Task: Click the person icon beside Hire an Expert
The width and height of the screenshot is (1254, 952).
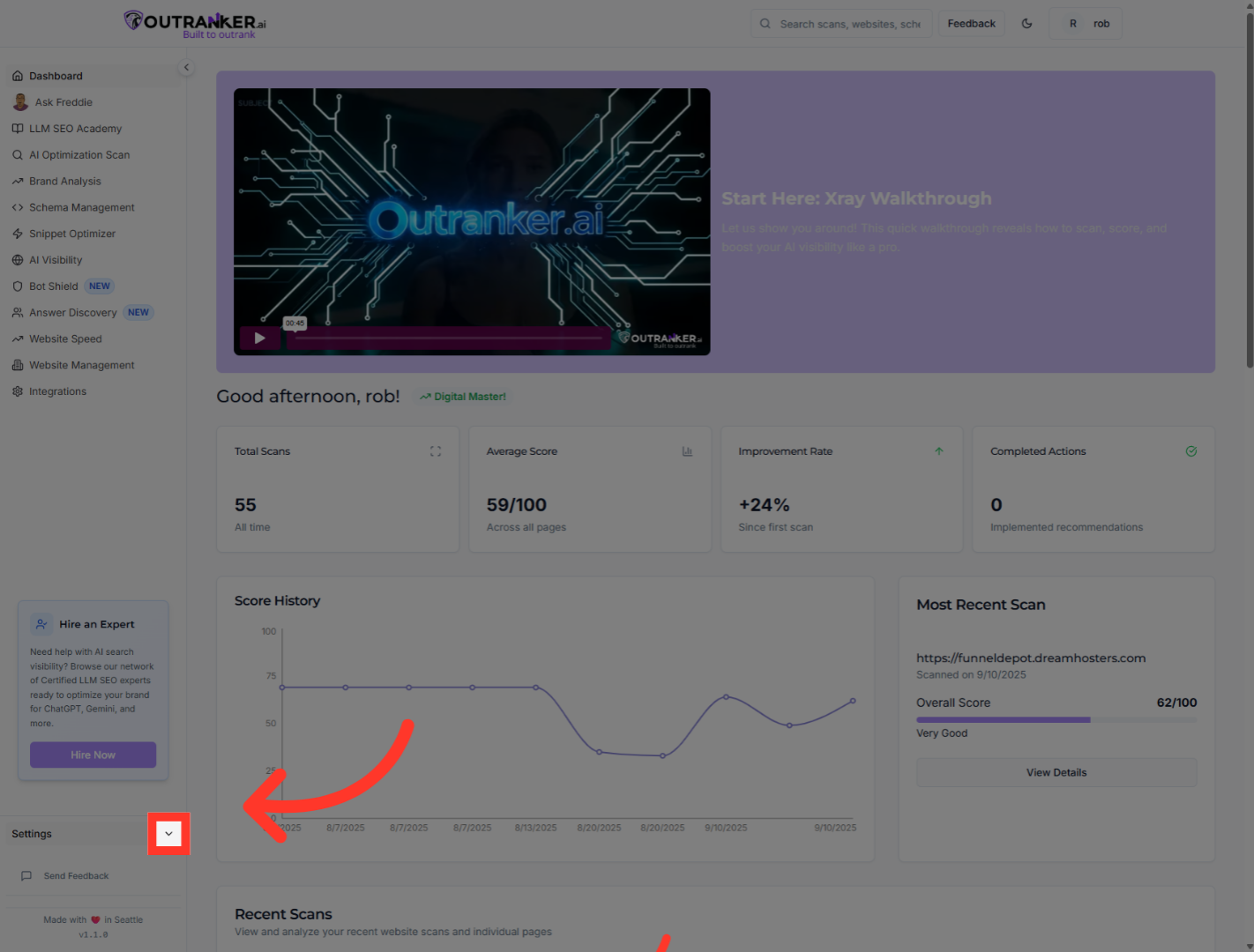Action: click(41, 624)
